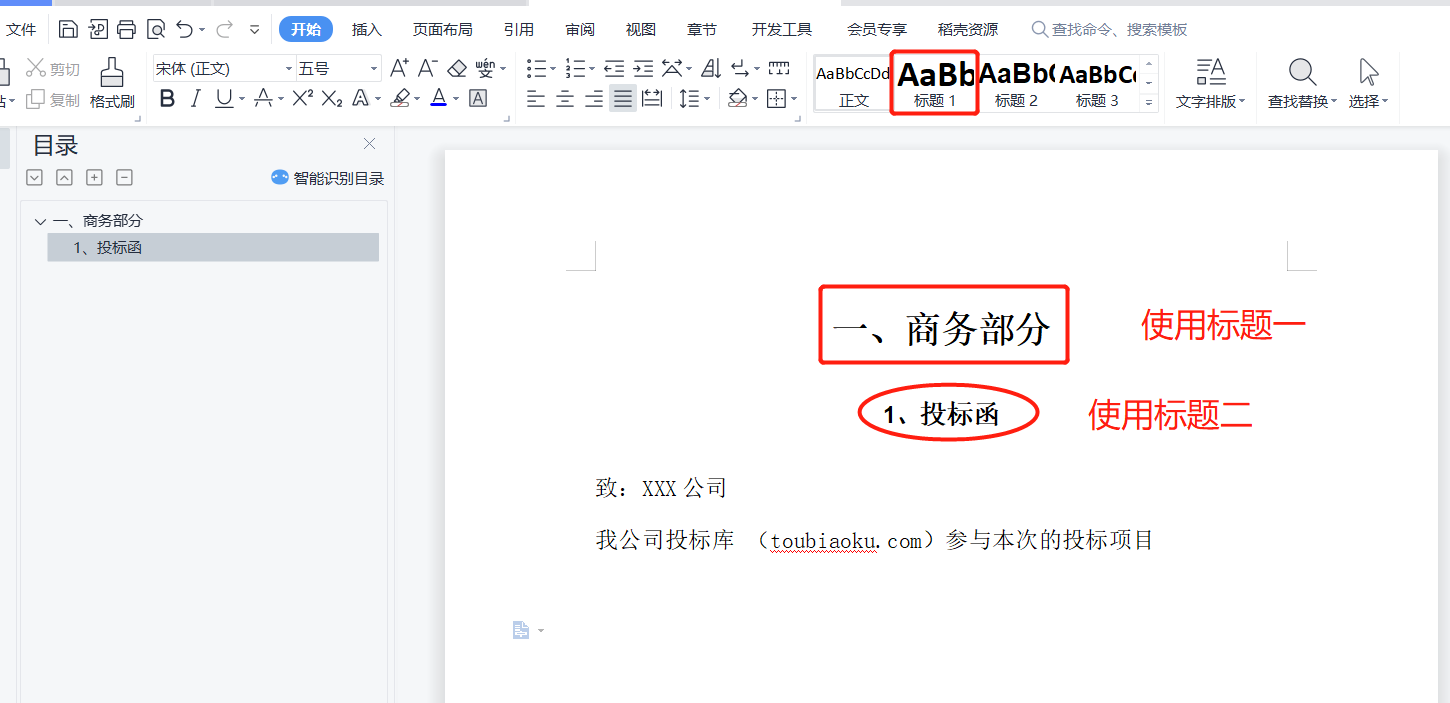The image size is (1450, 703).
Task: Open the font size dropdown (五号)
Action: click(x=375, y=69)
